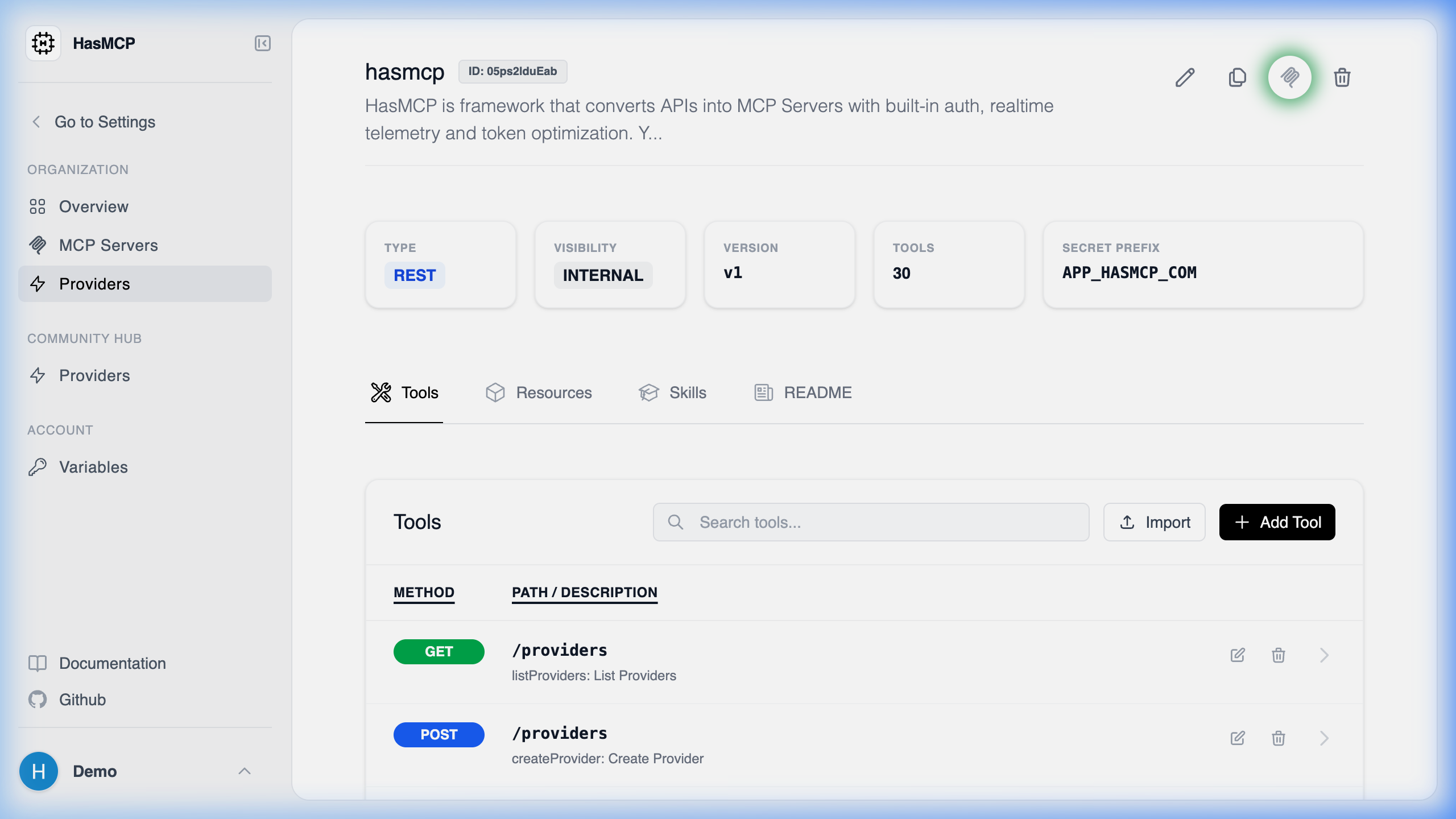The image size is (1456, 819).
Task: Expand the GET /providers row details
Action: tap(1325, 655)
